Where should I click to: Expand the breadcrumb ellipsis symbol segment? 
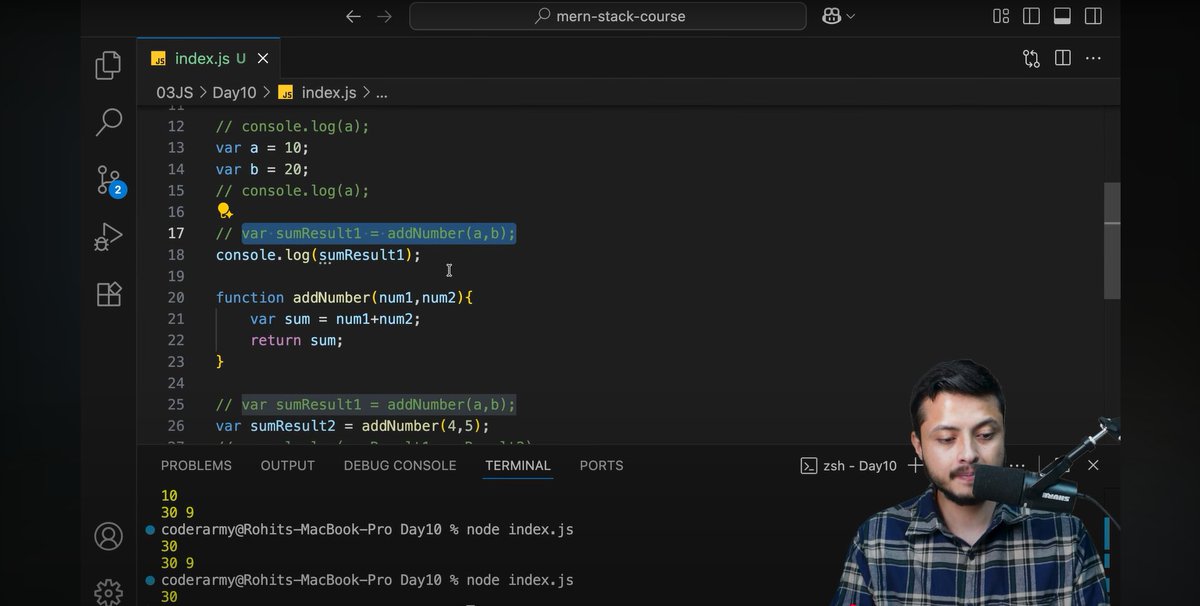[x=381, y=92]
